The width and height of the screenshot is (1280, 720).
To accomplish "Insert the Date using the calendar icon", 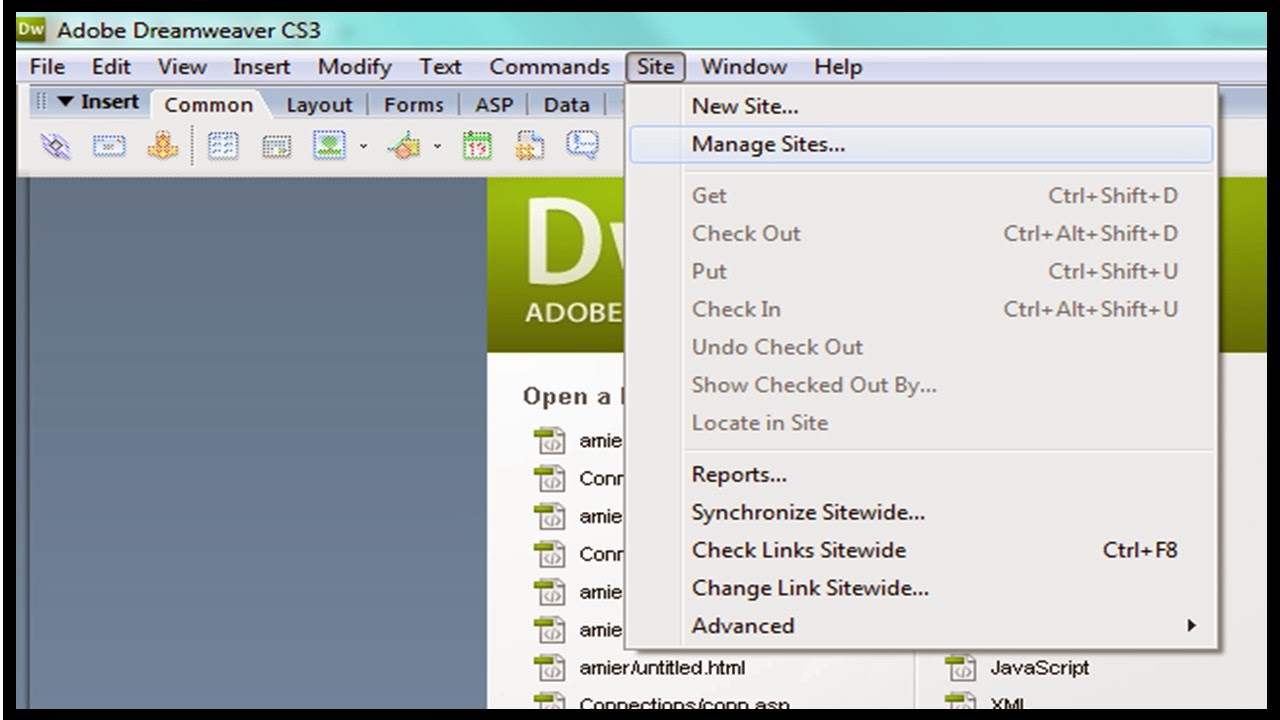I will click(477, 147).
